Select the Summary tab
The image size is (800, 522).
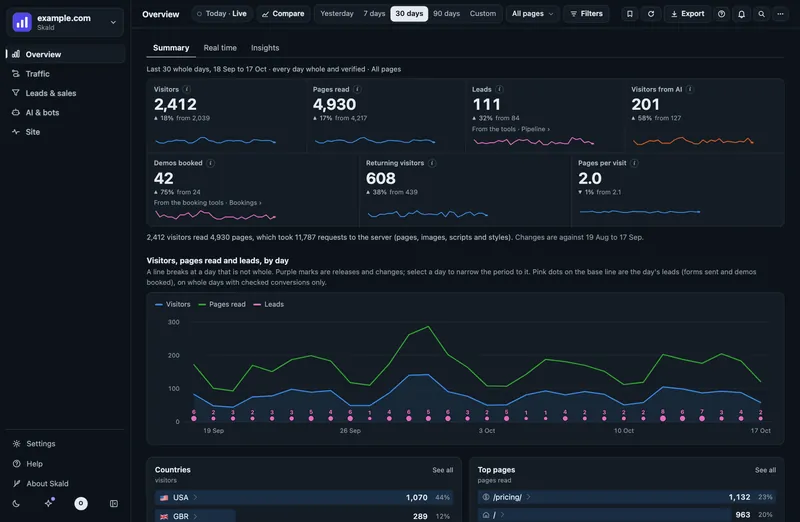tap(171, 48)
